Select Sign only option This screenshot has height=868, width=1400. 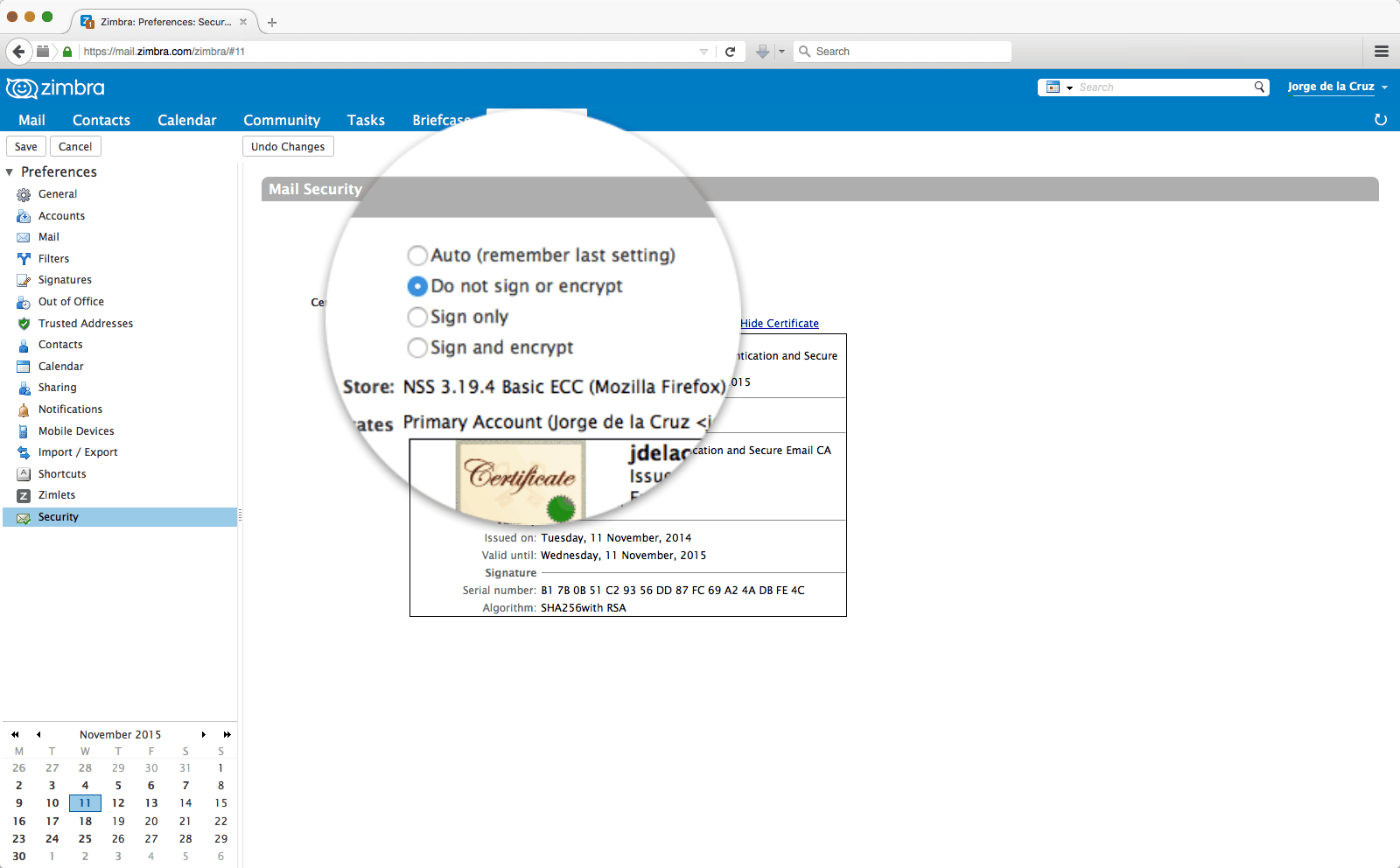coord(417,317)
